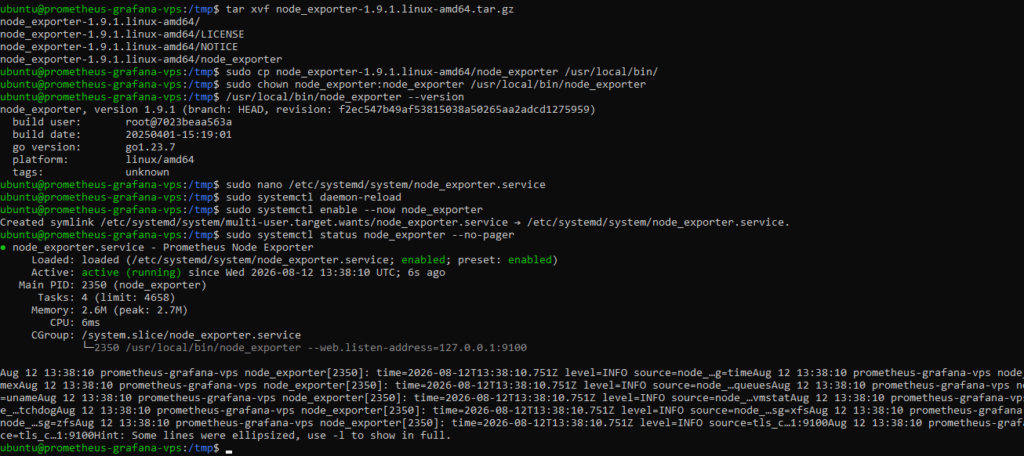Click the CPU 6ms value

(x=91, y=322)
